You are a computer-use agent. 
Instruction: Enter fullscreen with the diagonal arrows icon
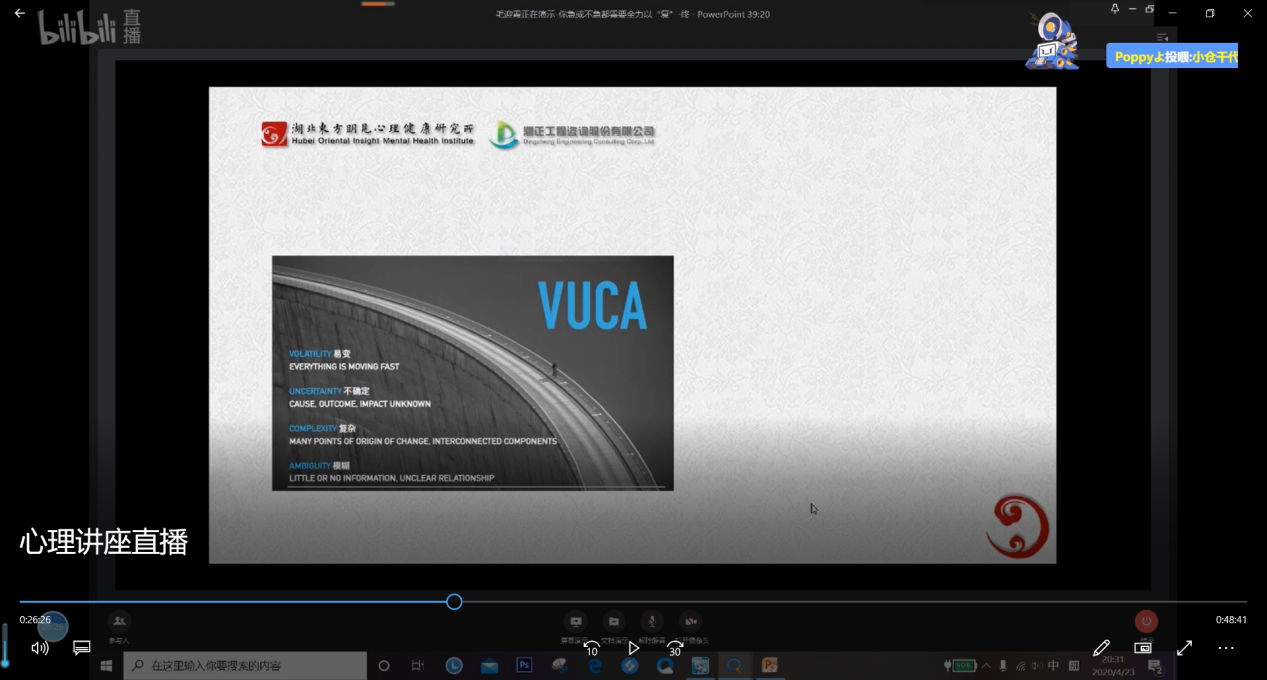tap(1184, 648)
